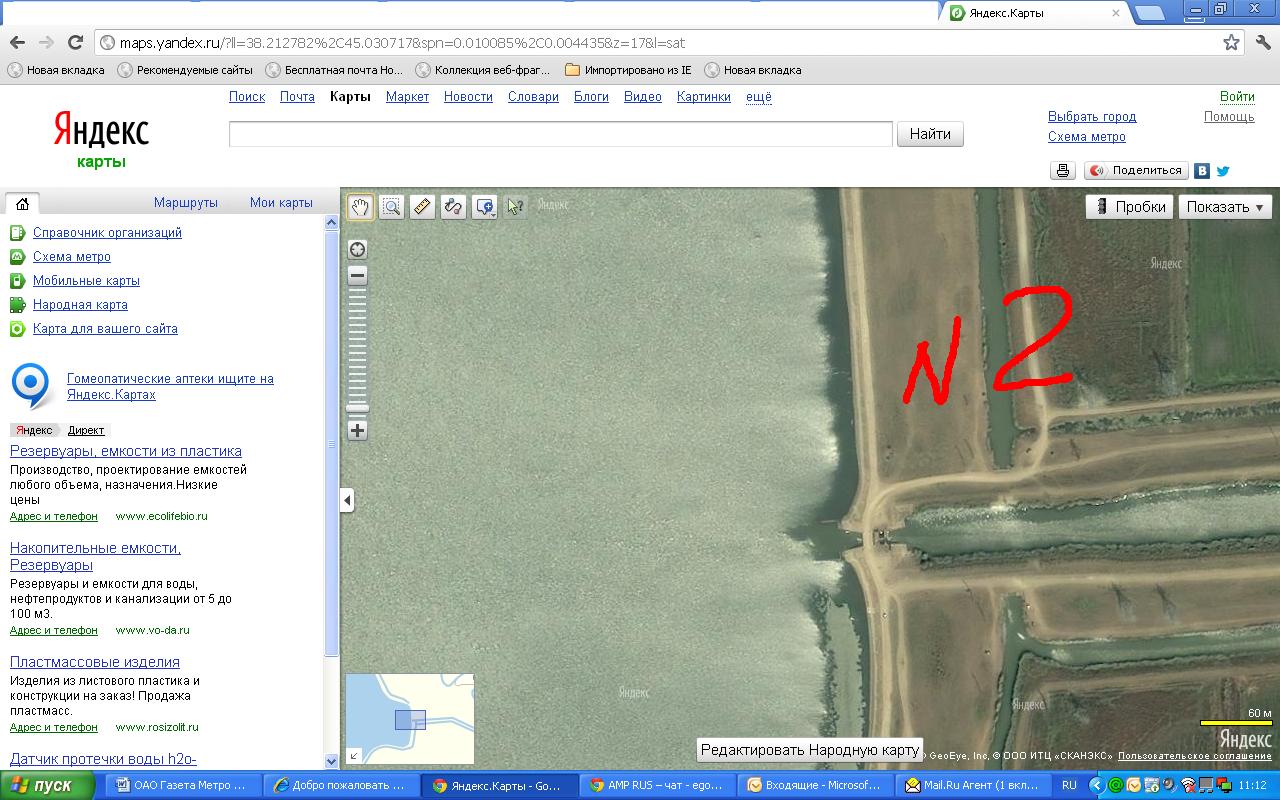Image resolution: width=1280 pixels, height=800 pixels.
Task: Collapse the left sidebar panel arrow
Action: click(x=347, y=500)
